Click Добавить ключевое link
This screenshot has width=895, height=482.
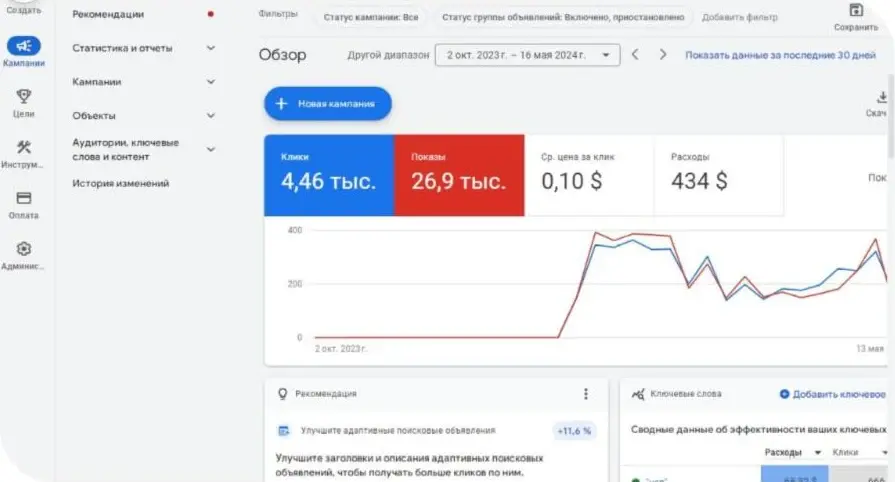(832, 394)
